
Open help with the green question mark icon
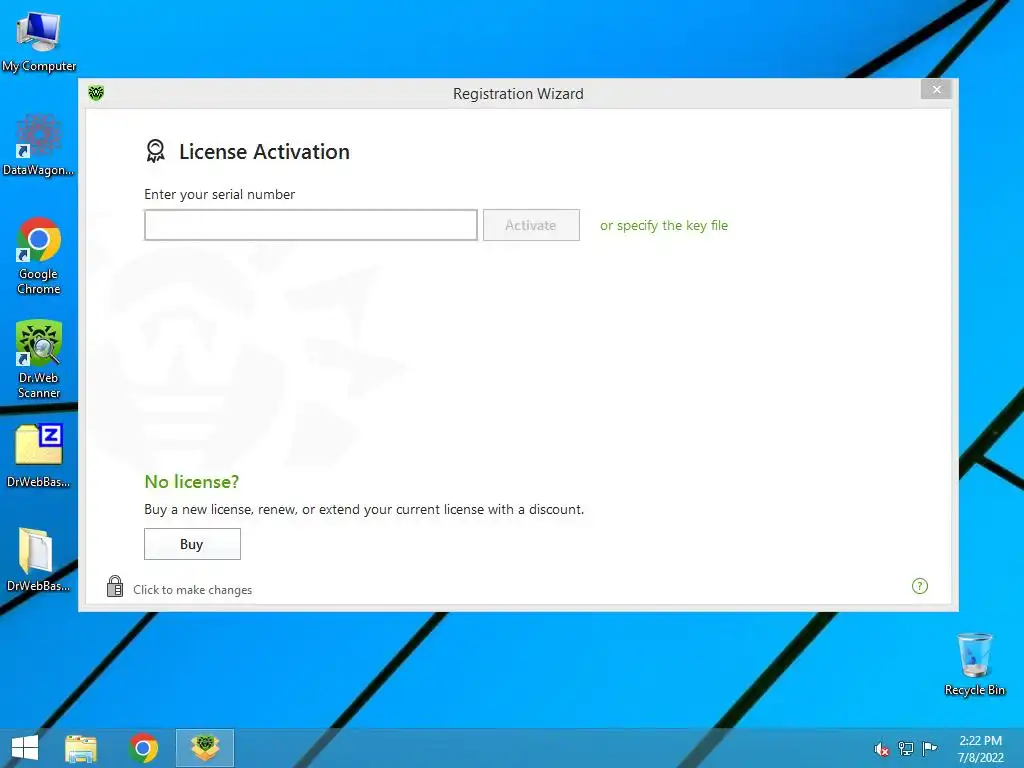(x=920, y=586)
